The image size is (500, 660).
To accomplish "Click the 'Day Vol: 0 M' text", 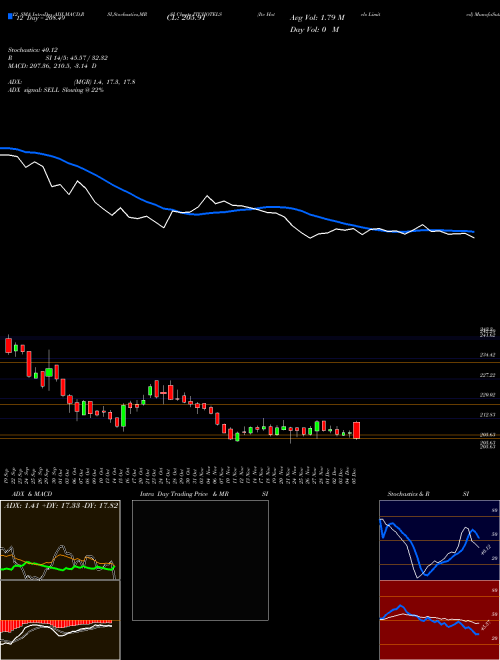I will [x=314, y=30].
